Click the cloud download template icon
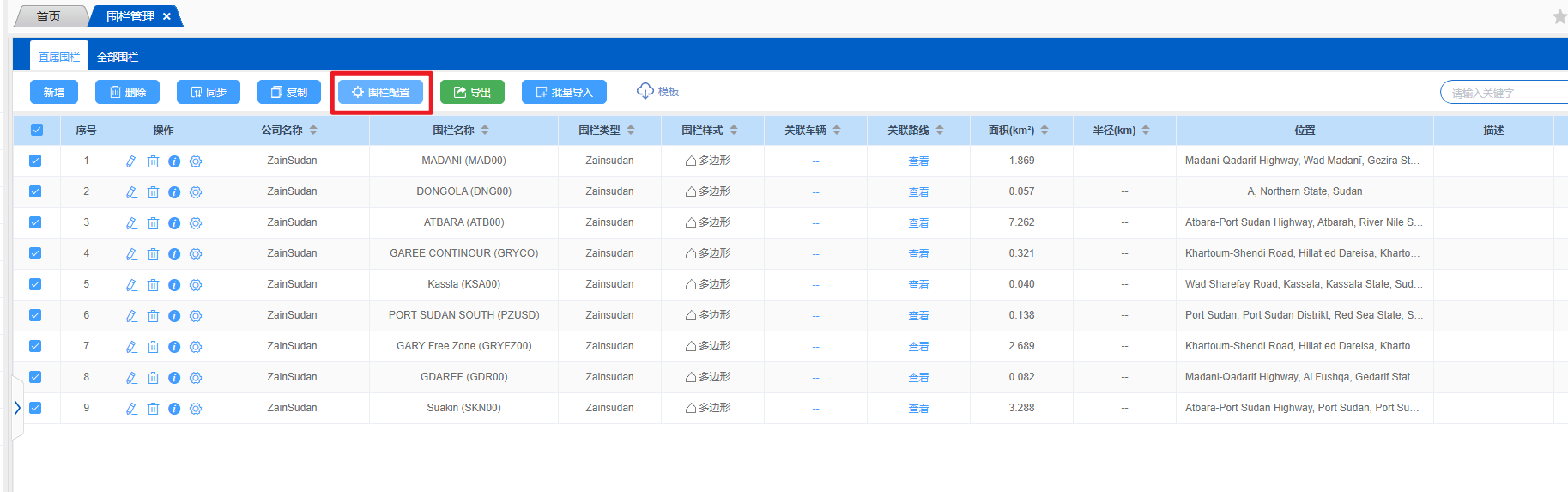 tap(645, 91)
